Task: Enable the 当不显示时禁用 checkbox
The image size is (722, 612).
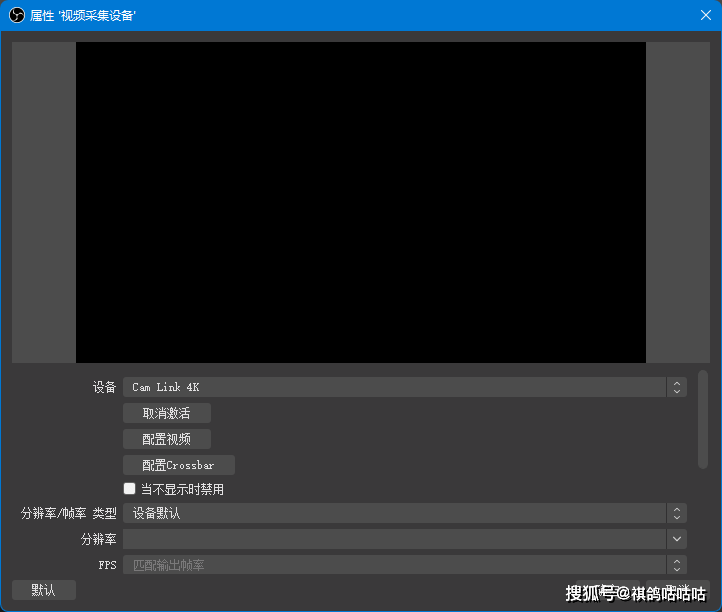Action: pyautogui.click(x=129, y=489)
